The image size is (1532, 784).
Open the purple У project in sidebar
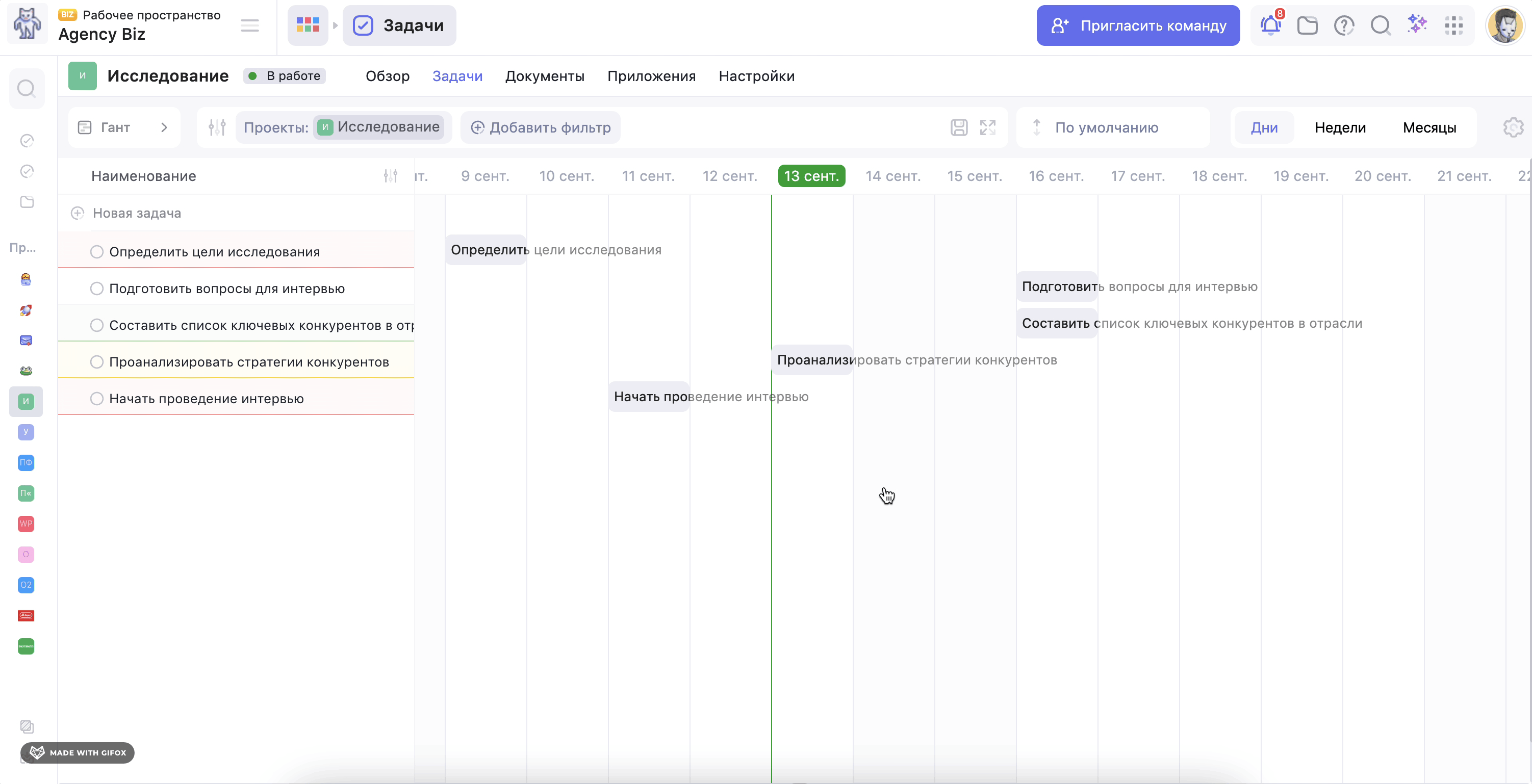pos(26,432)
